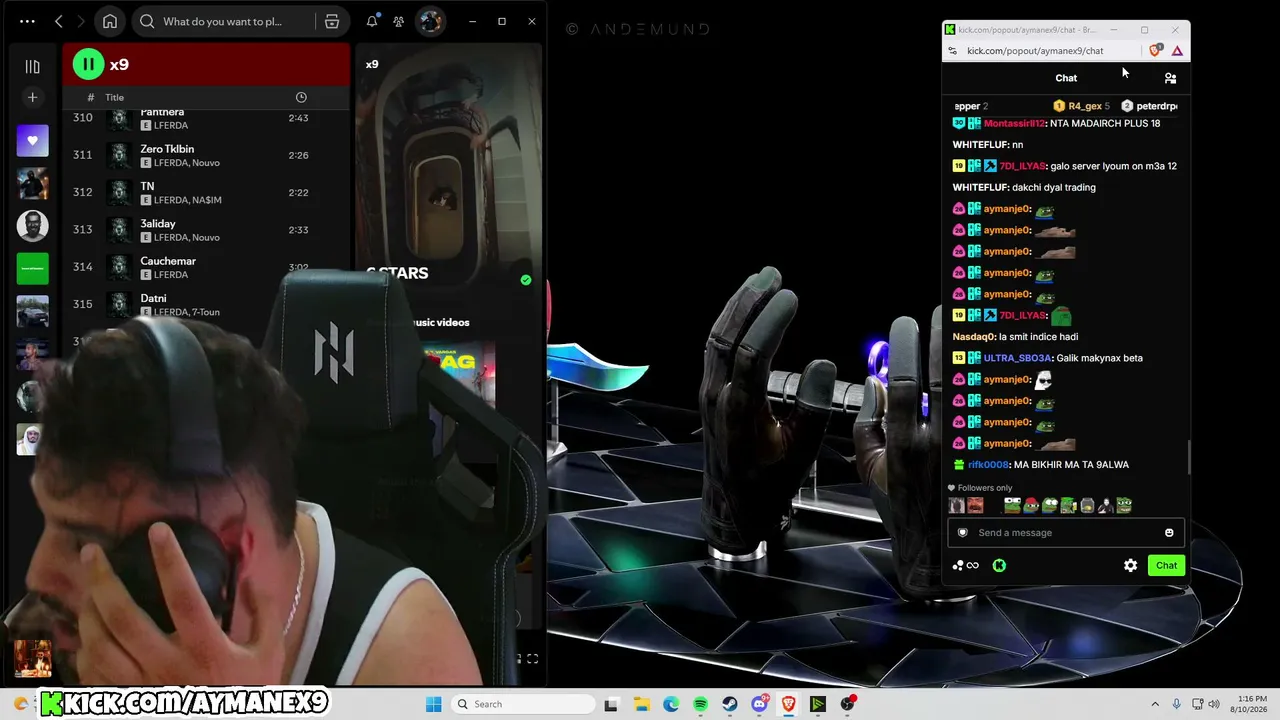Open Spotify notifications bell

click(372, 21)
